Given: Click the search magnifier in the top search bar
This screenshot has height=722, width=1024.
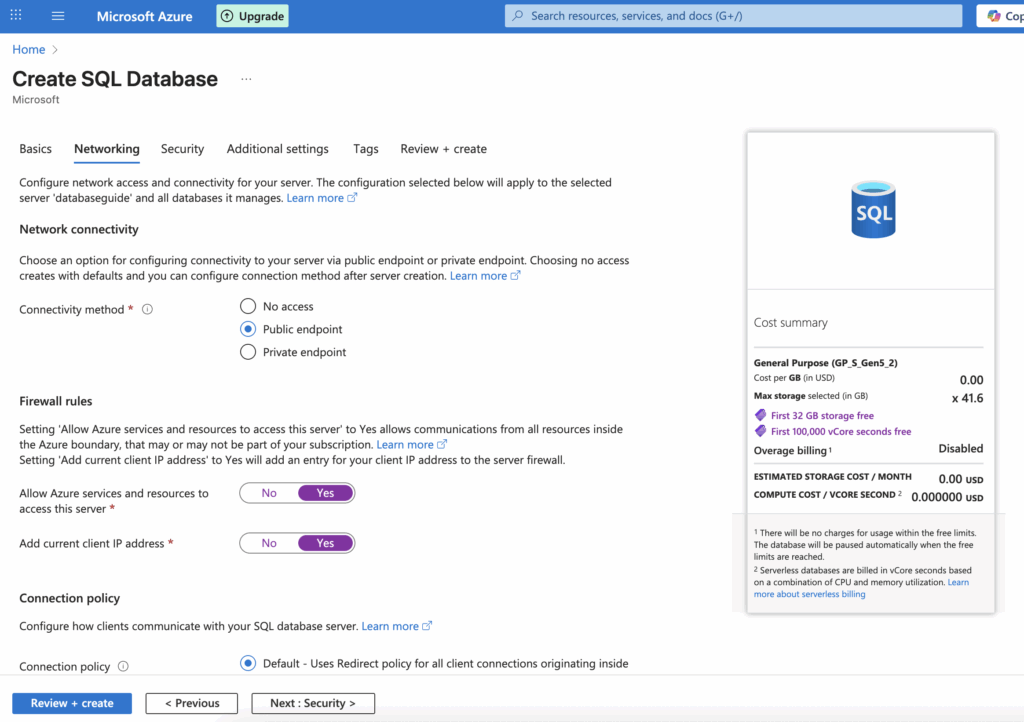Looking at the screenshot, I should pyautogui.click(x=519, y=15).
